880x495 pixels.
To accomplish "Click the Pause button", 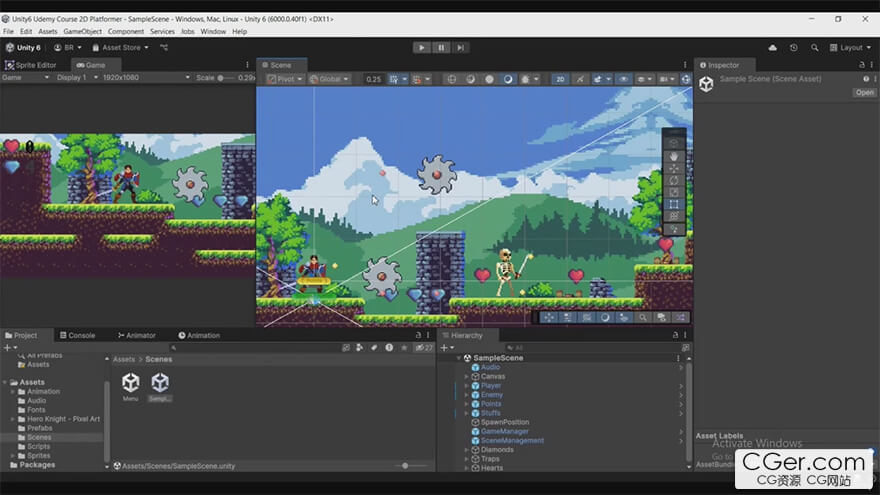I will (x=441, y=48).
